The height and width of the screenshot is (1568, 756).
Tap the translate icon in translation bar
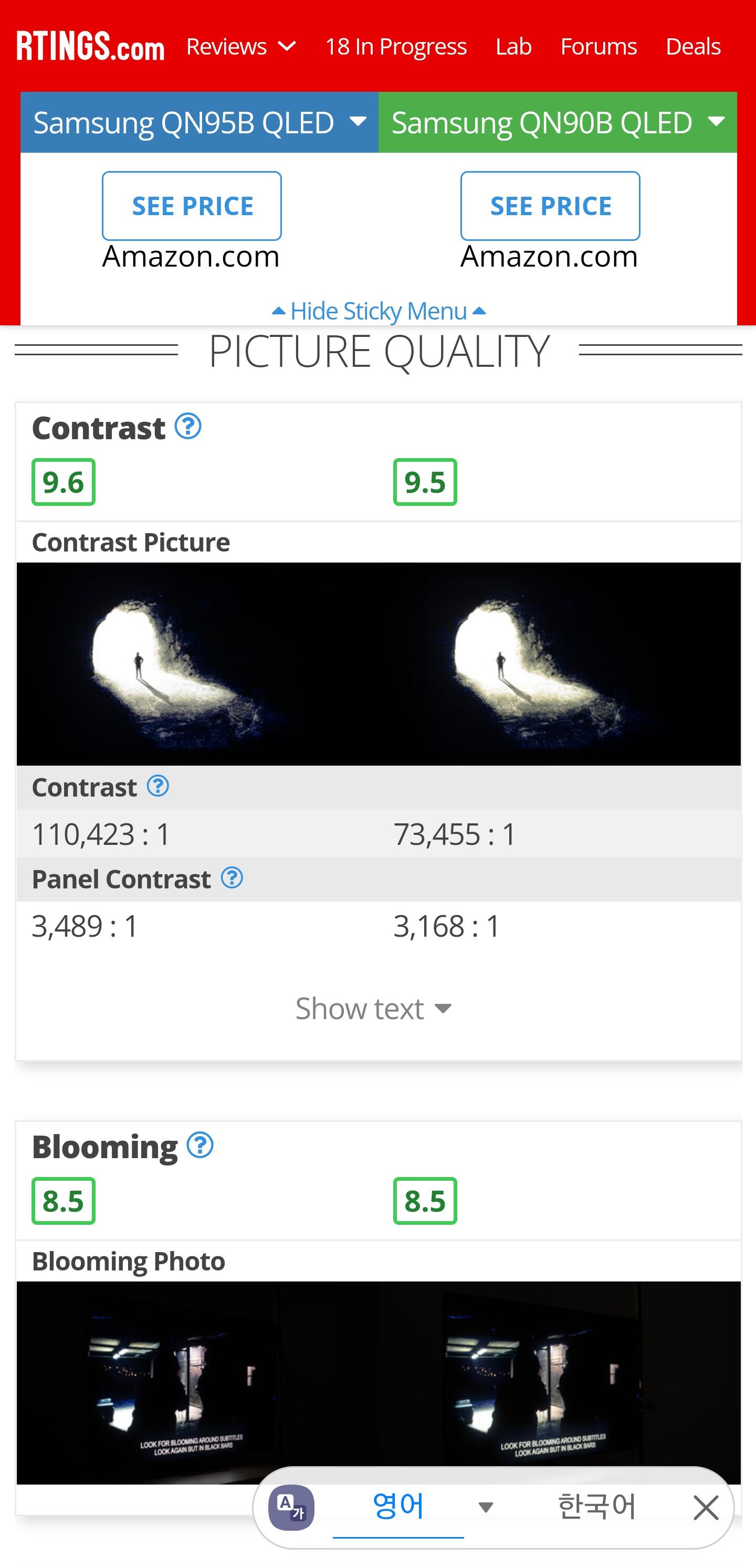click(292, 1508)
